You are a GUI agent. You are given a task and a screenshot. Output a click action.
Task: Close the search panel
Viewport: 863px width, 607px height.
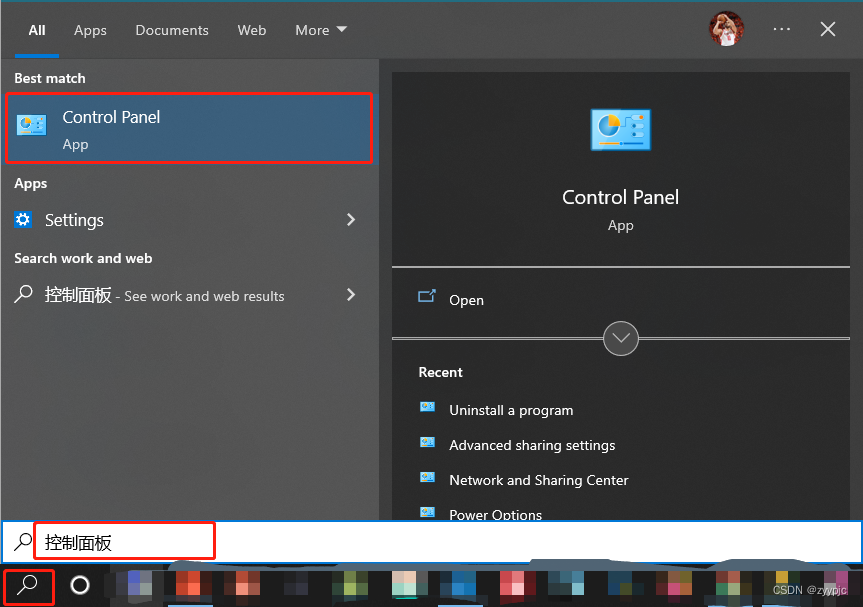tap(828, 29)
